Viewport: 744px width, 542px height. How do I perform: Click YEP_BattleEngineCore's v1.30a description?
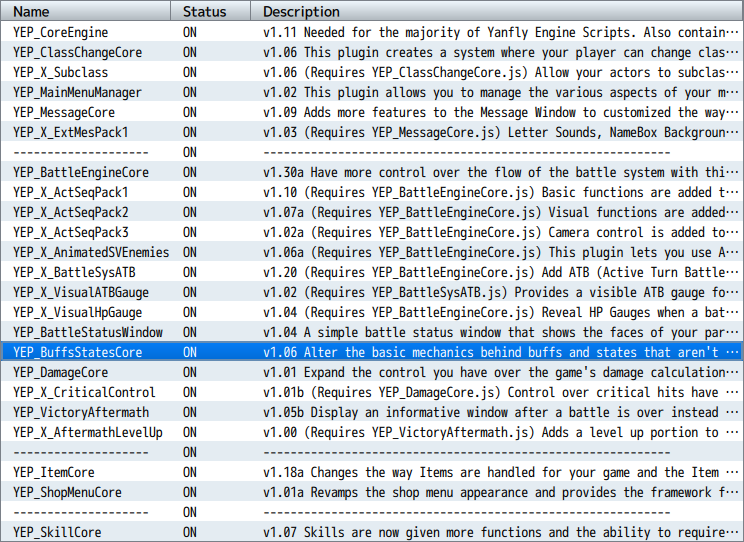pyautogui.click(x=501, y=172)
